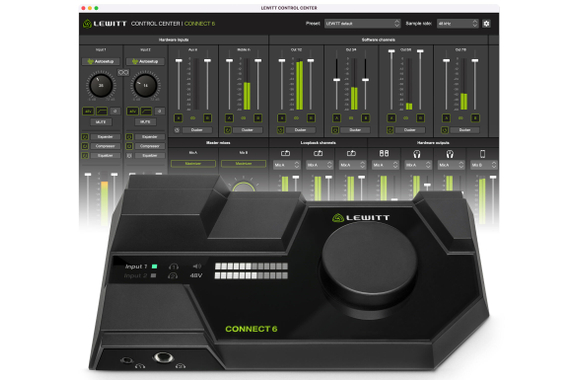This screenshot has height=380, width=576.
Task: Toggle the Expander power button on Input 1
Action: 85,137
